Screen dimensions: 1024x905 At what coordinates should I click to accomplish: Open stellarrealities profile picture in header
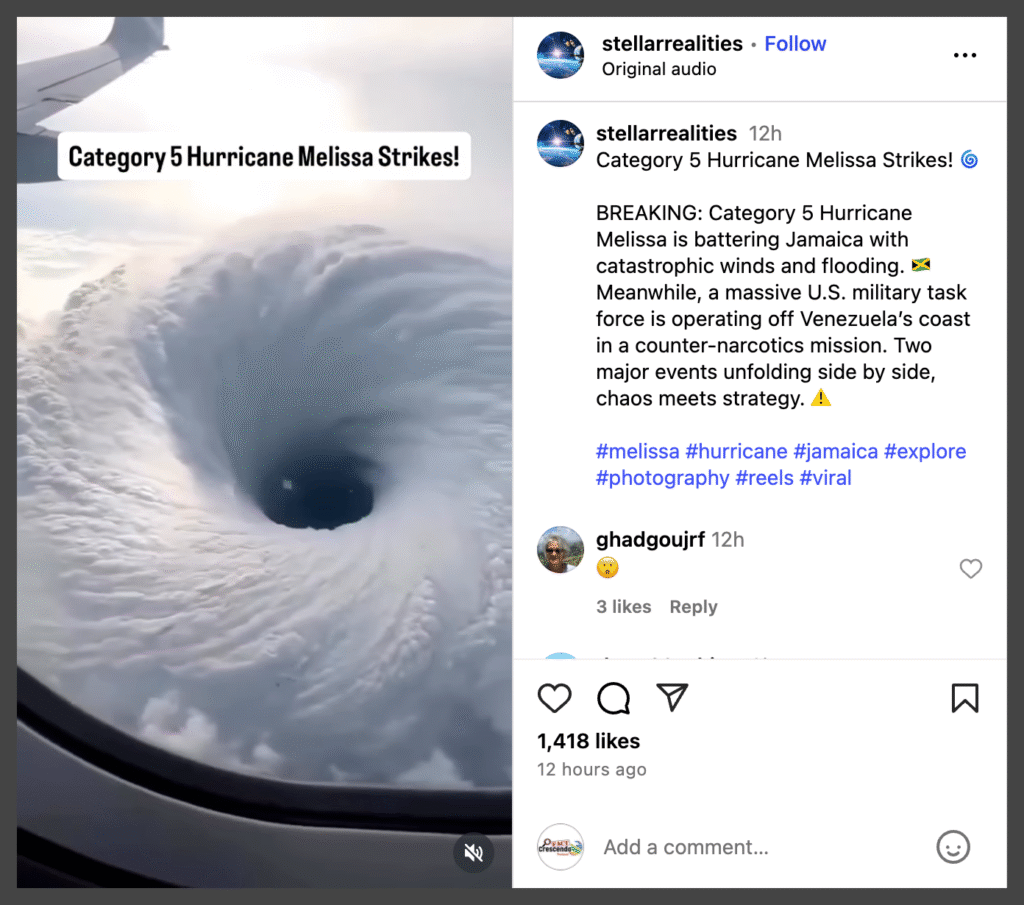(560, 55)
